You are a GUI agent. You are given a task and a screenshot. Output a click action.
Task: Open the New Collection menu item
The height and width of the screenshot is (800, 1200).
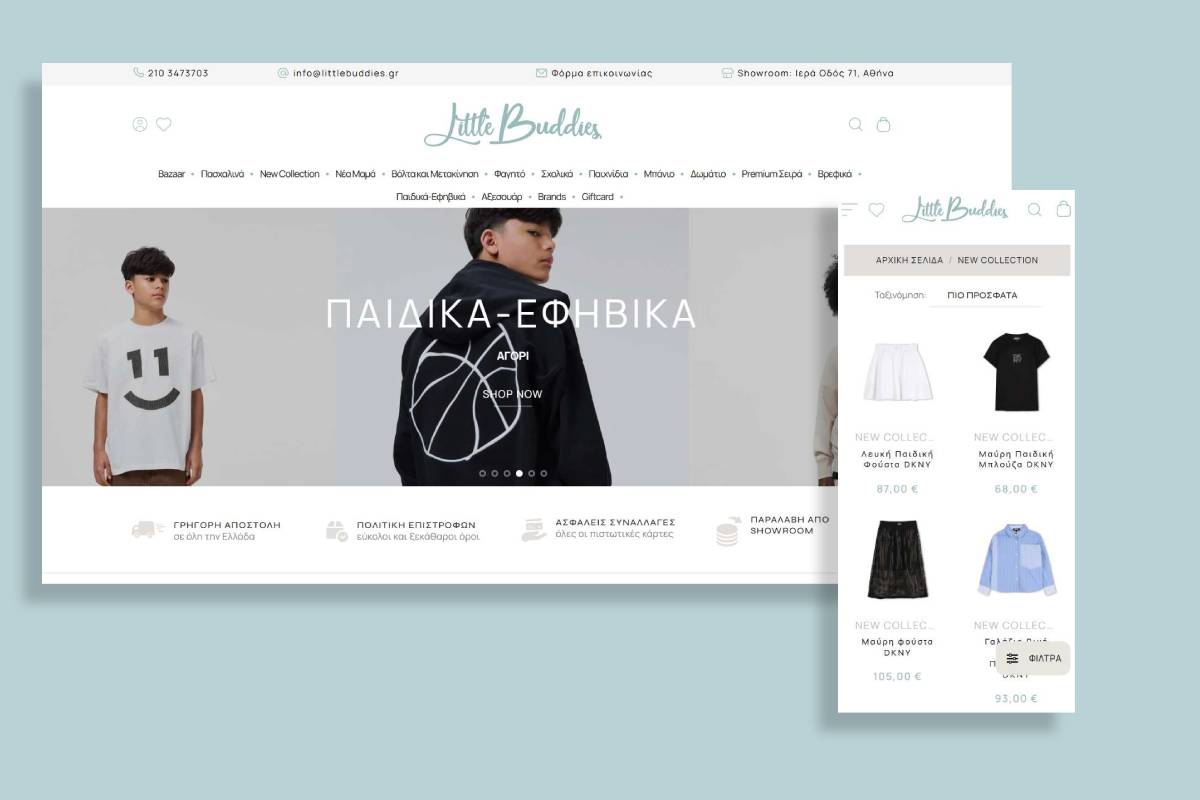pos(290,174)
